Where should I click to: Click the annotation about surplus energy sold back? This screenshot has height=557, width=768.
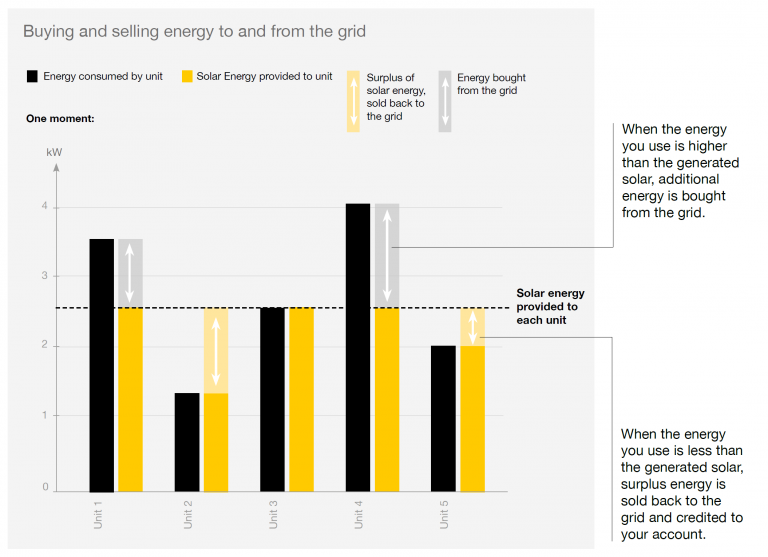point(682,484)
